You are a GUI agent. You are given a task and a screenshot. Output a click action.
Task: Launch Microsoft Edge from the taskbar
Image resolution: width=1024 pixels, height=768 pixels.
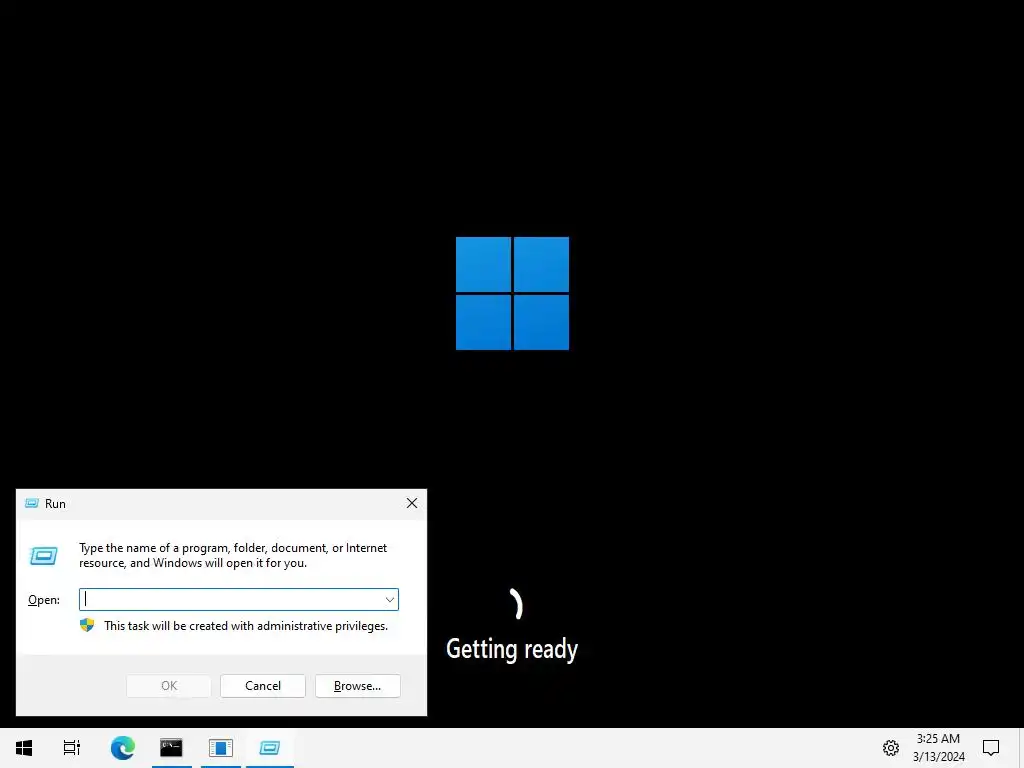(x=123, y=748)
